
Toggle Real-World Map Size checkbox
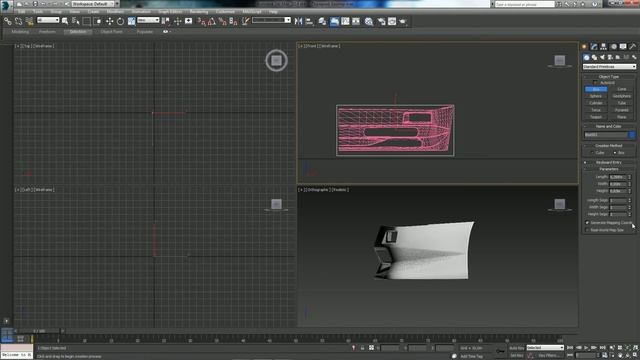pyautogui.click(x=587, y=230)
